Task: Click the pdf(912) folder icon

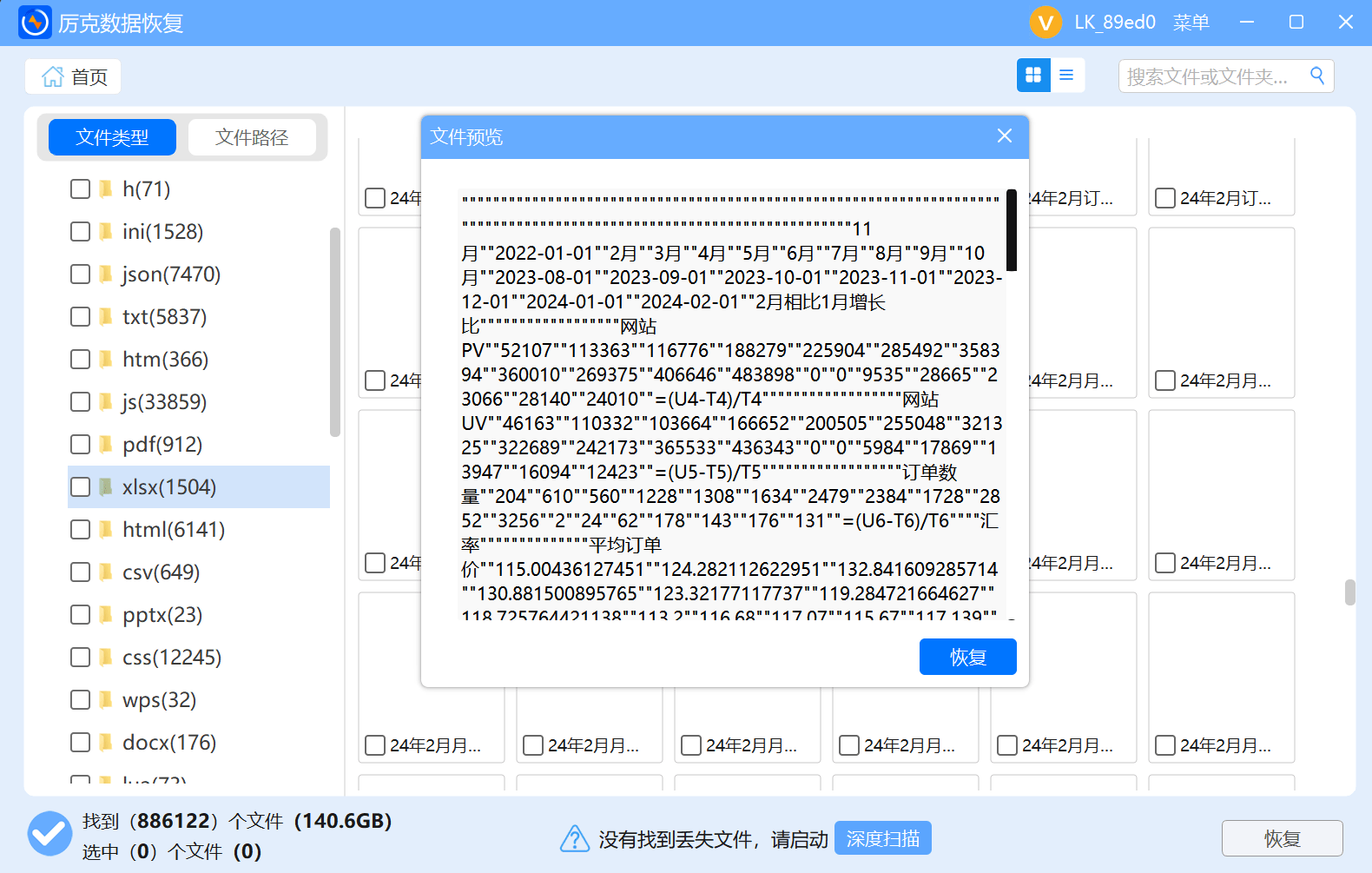Action: 106,445
